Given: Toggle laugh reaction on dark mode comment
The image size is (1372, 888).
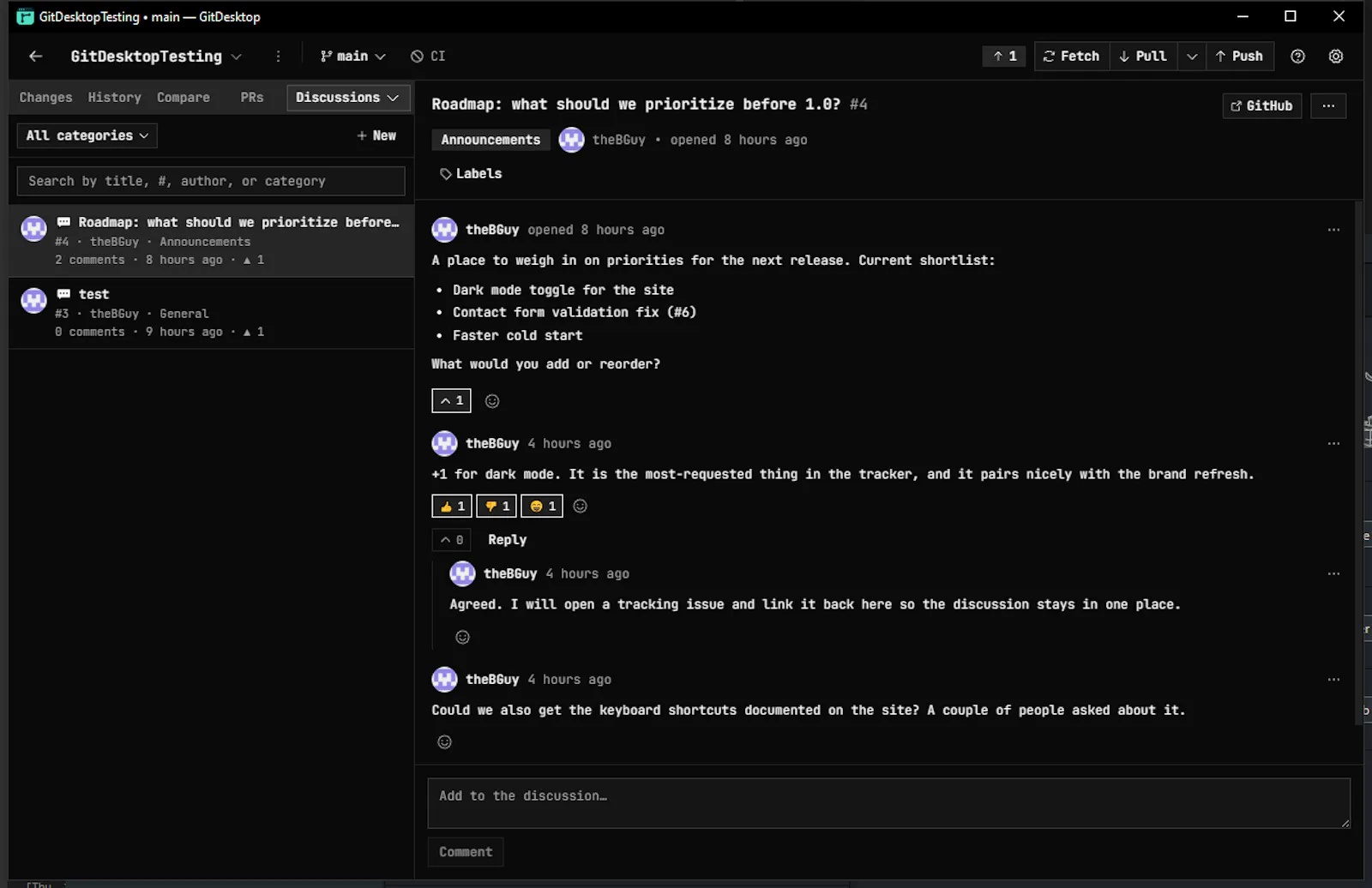Looking at the screenshot, I should click(542, 507).
